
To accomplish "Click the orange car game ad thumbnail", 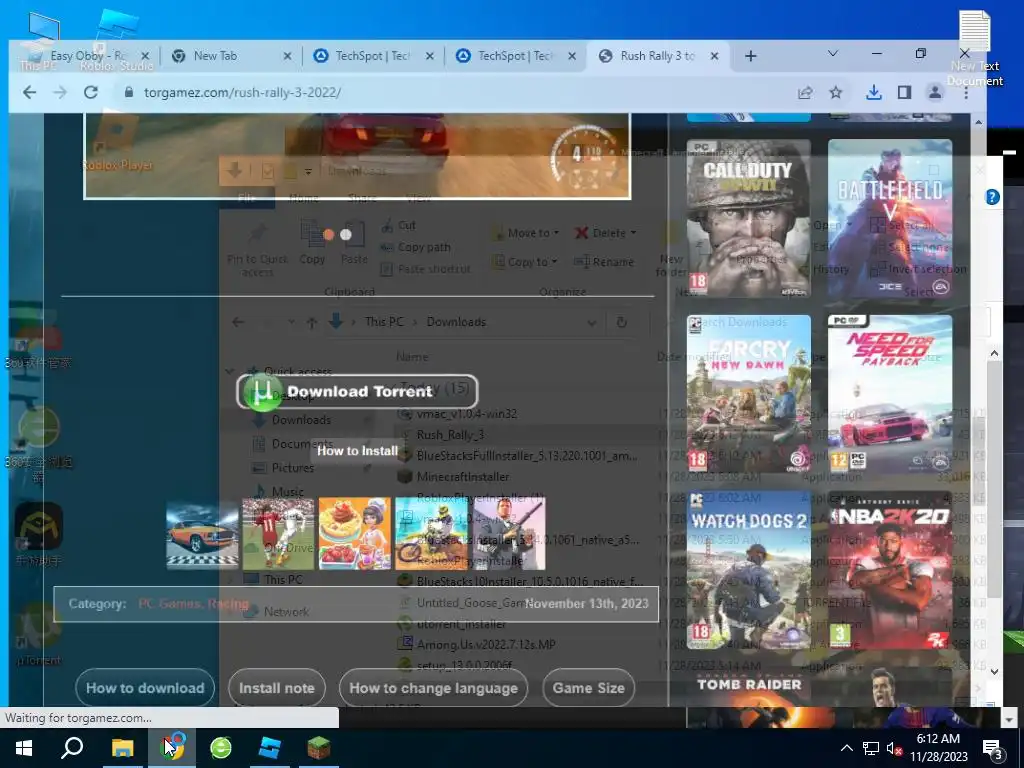I will (202, 534).
